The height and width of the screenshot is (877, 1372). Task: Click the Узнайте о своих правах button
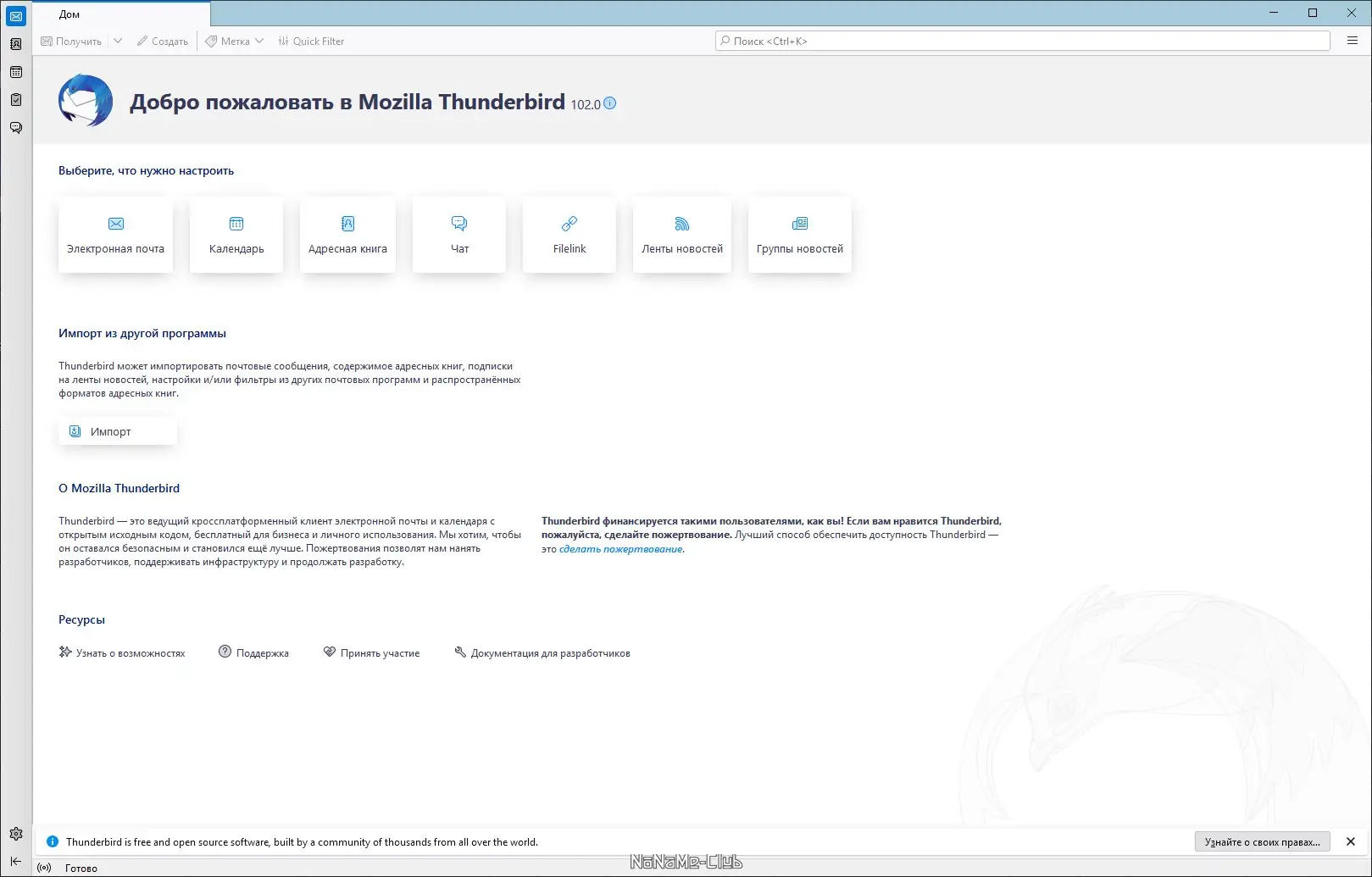pyautogui.click(x=1263, y=841)
